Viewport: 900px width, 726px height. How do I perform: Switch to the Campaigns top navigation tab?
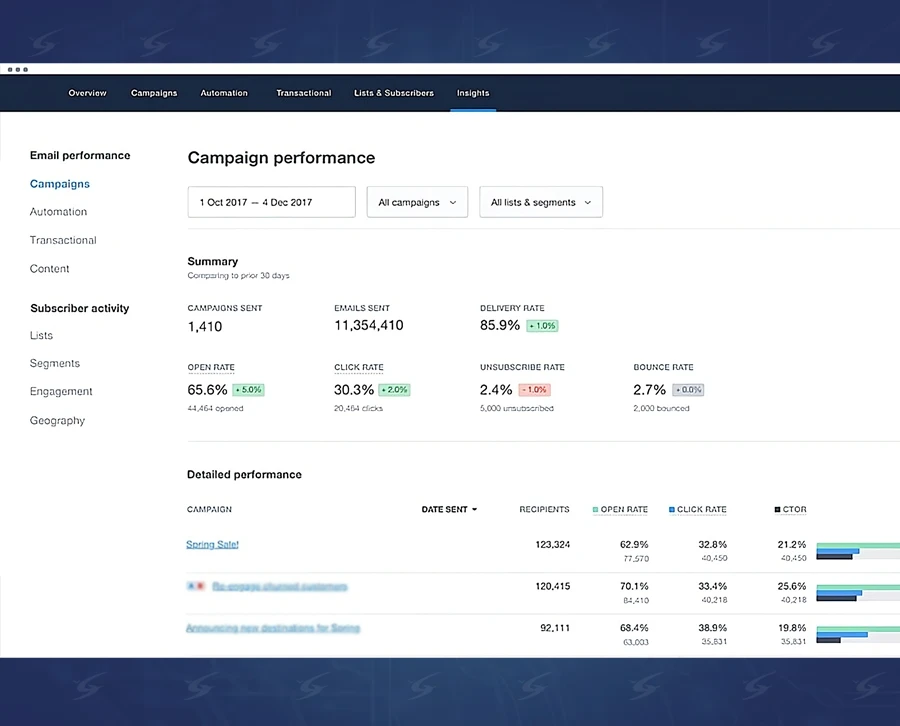point(154,93)
